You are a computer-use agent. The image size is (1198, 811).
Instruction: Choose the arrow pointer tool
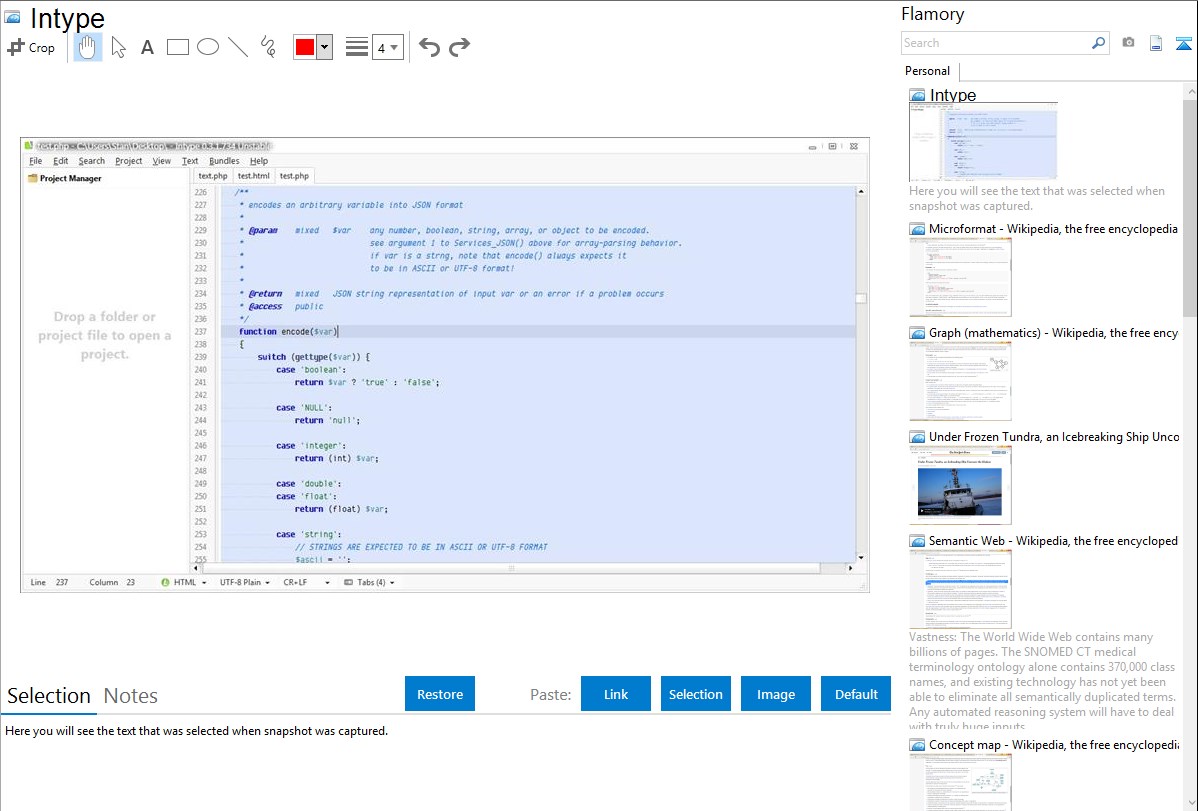(118, 47)
